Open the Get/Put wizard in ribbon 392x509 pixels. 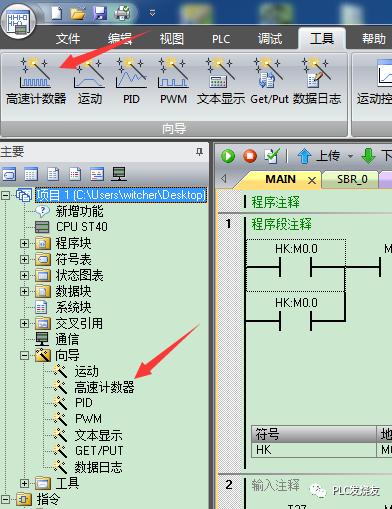pos(269,81)
